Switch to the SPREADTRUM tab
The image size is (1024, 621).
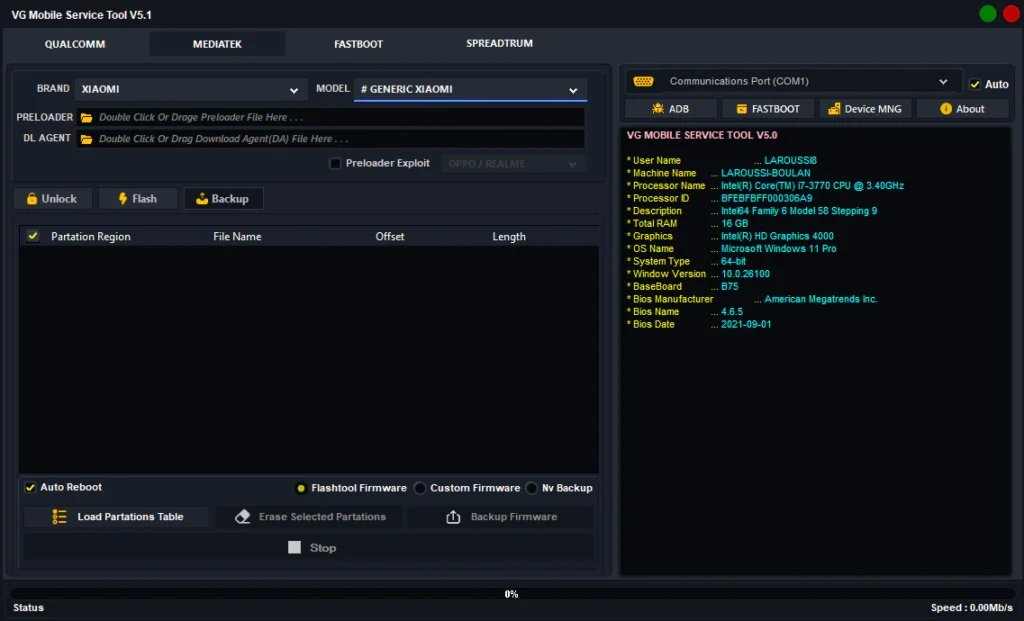499,43
